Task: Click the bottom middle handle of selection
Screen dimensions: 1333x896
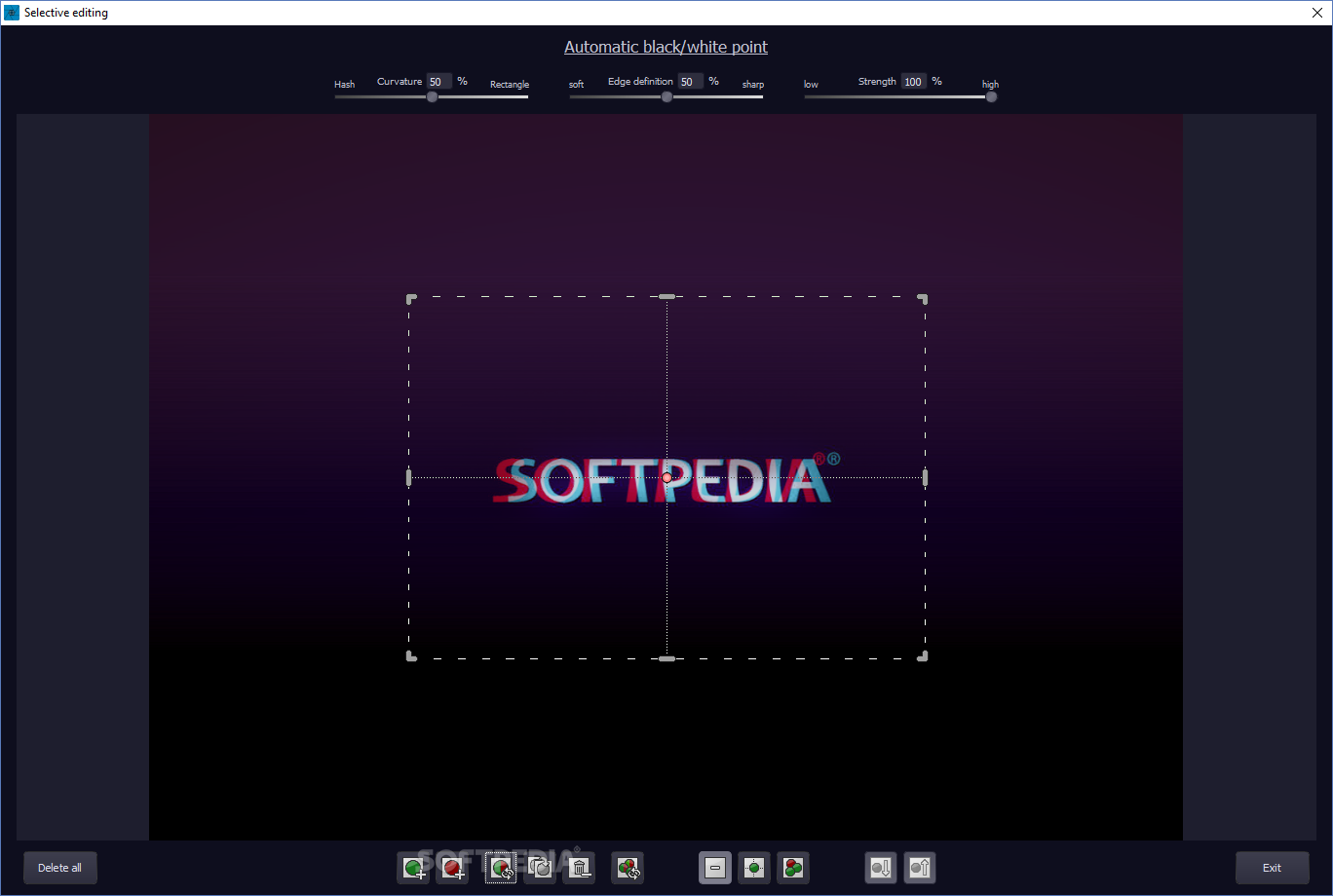Action: [x=666, y=659]
